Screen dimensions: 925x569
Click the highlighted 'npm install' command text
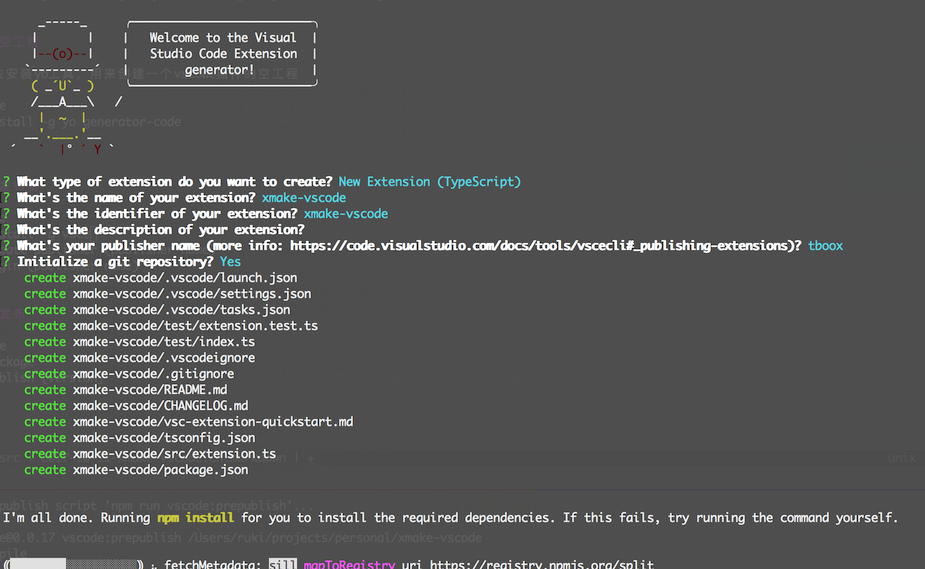pyautogui.click(x=195, y=518)
